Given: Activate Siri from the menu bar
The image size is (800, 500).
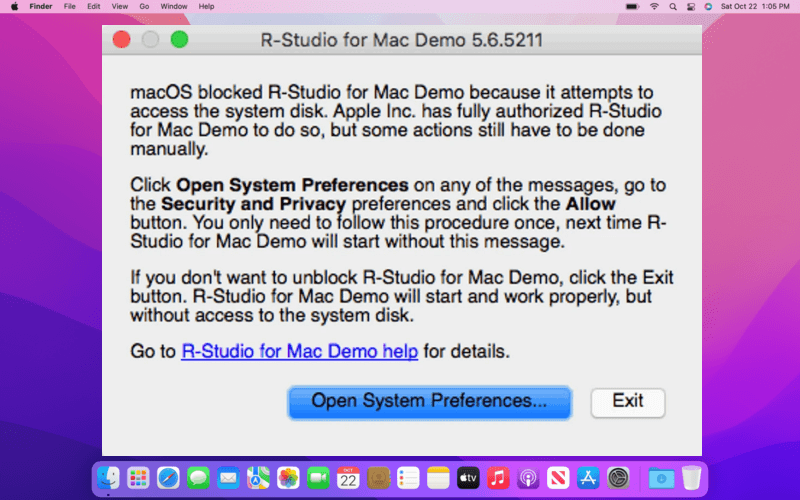Looking at the screenshot, I should point(708,7).
